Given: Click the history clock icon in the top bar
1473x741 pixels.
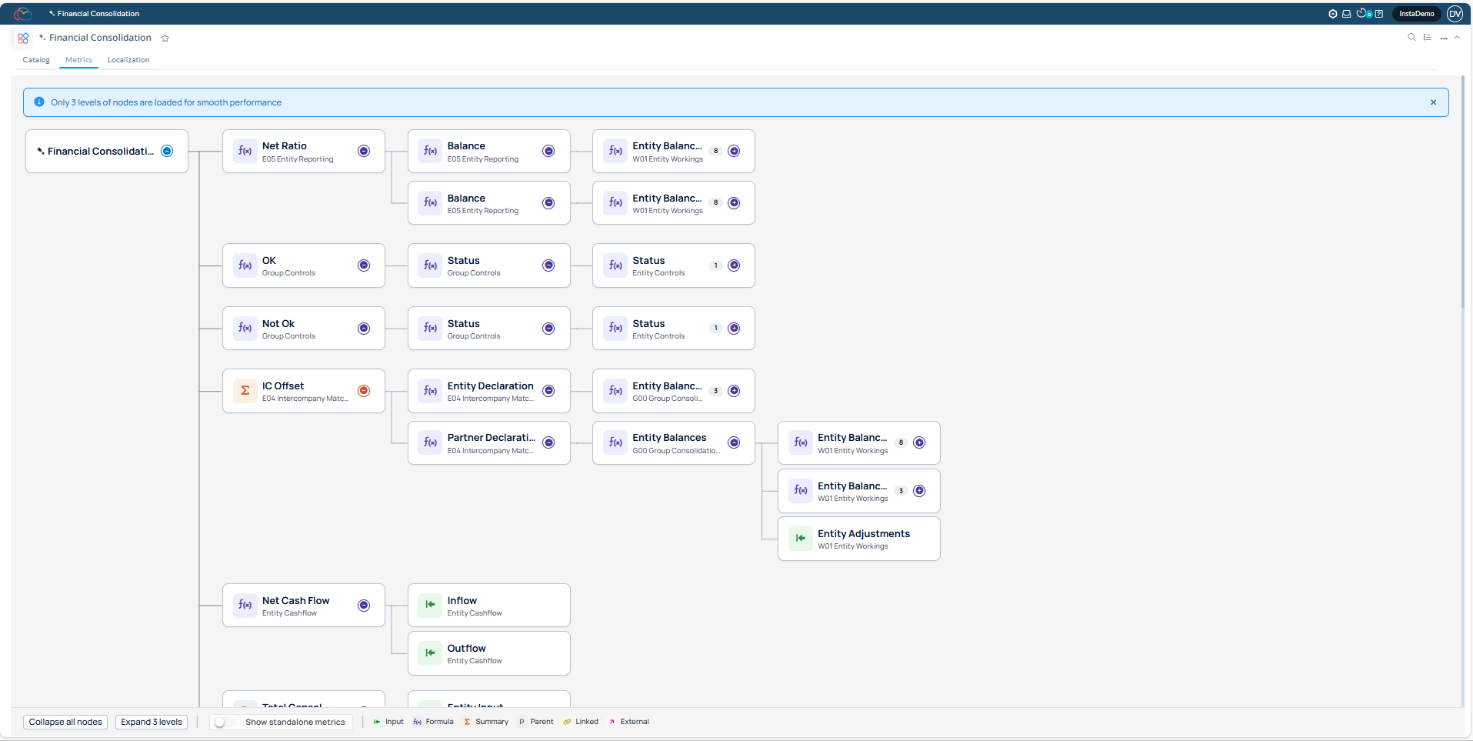Looking at the screenshot, I should [x=1360, y=13].
